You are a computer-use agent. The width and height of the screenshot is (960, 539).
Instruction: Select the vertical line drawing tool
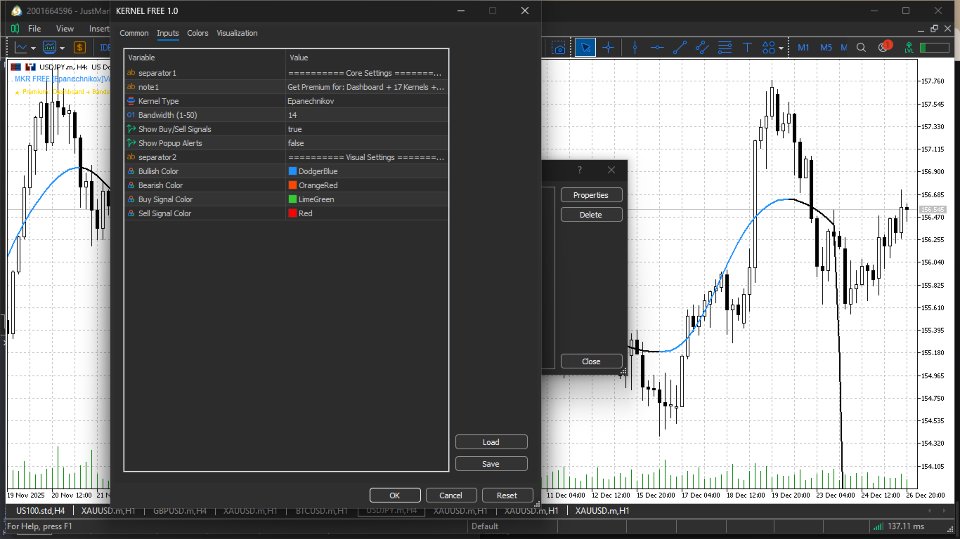coord(635,48)
